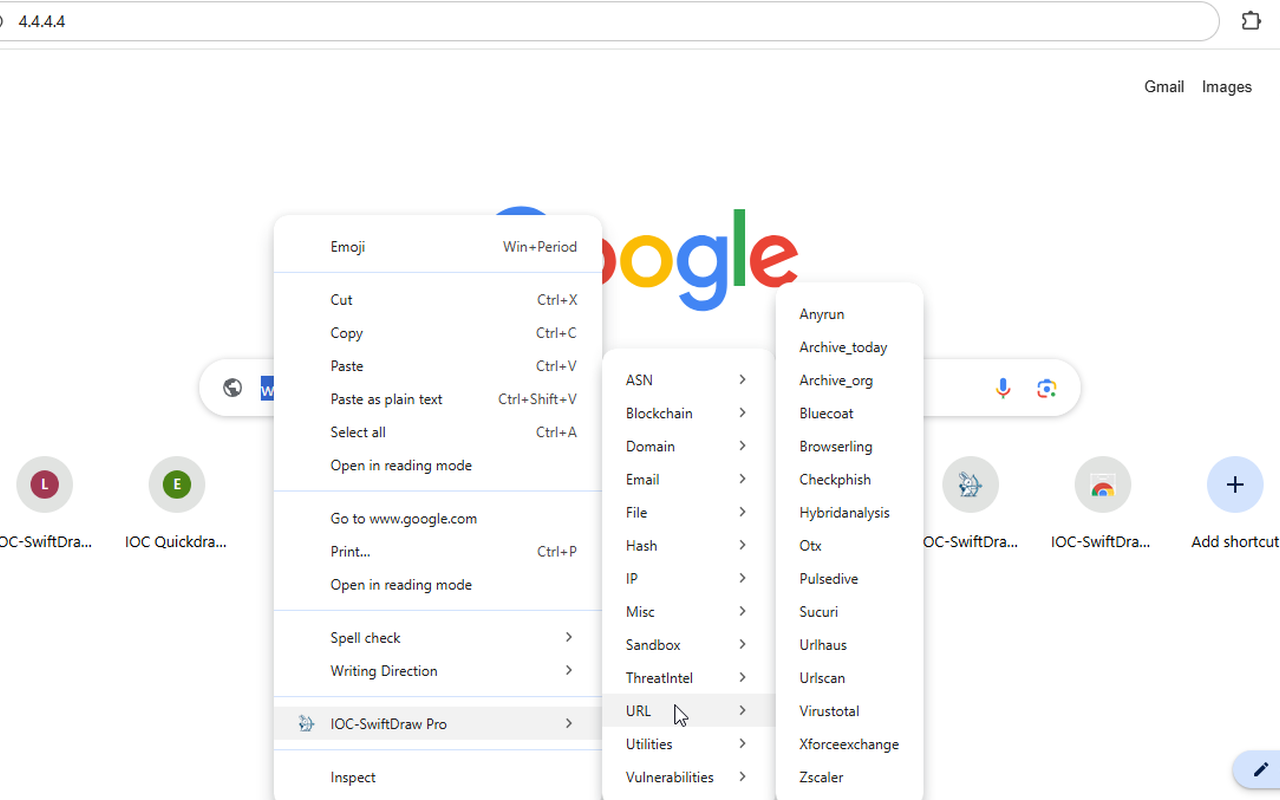Expand the IP category
The width and height of the screenshot is (1280, 800).
[688, 578]
